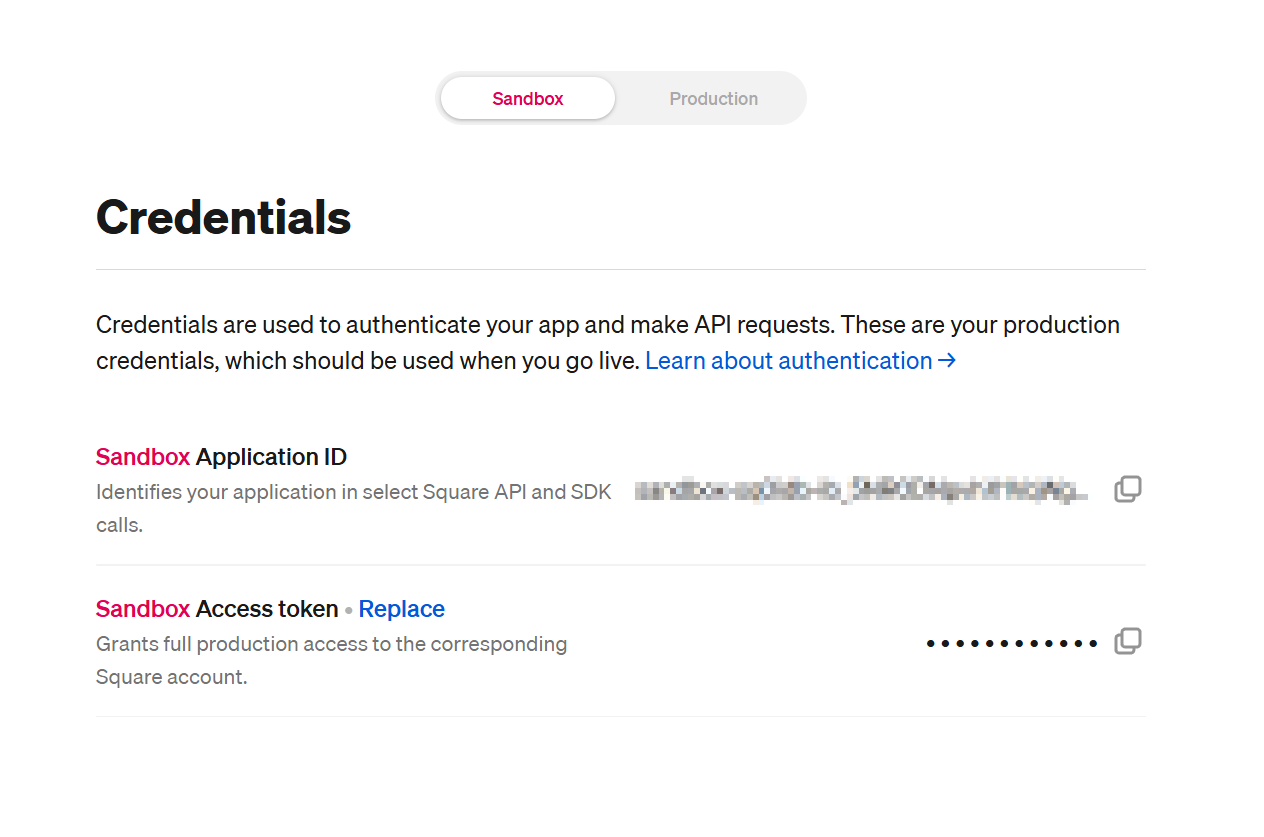Switch to the Production environment
Image resolution: width=1264 pixels, height=837 pixels.
713,99
